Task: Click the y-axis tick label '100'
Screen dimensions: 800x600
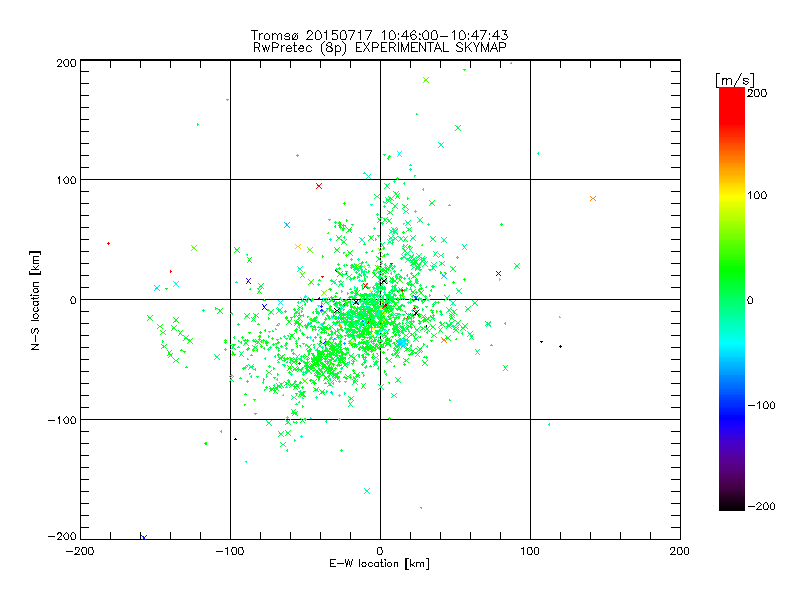Action: 66,180
